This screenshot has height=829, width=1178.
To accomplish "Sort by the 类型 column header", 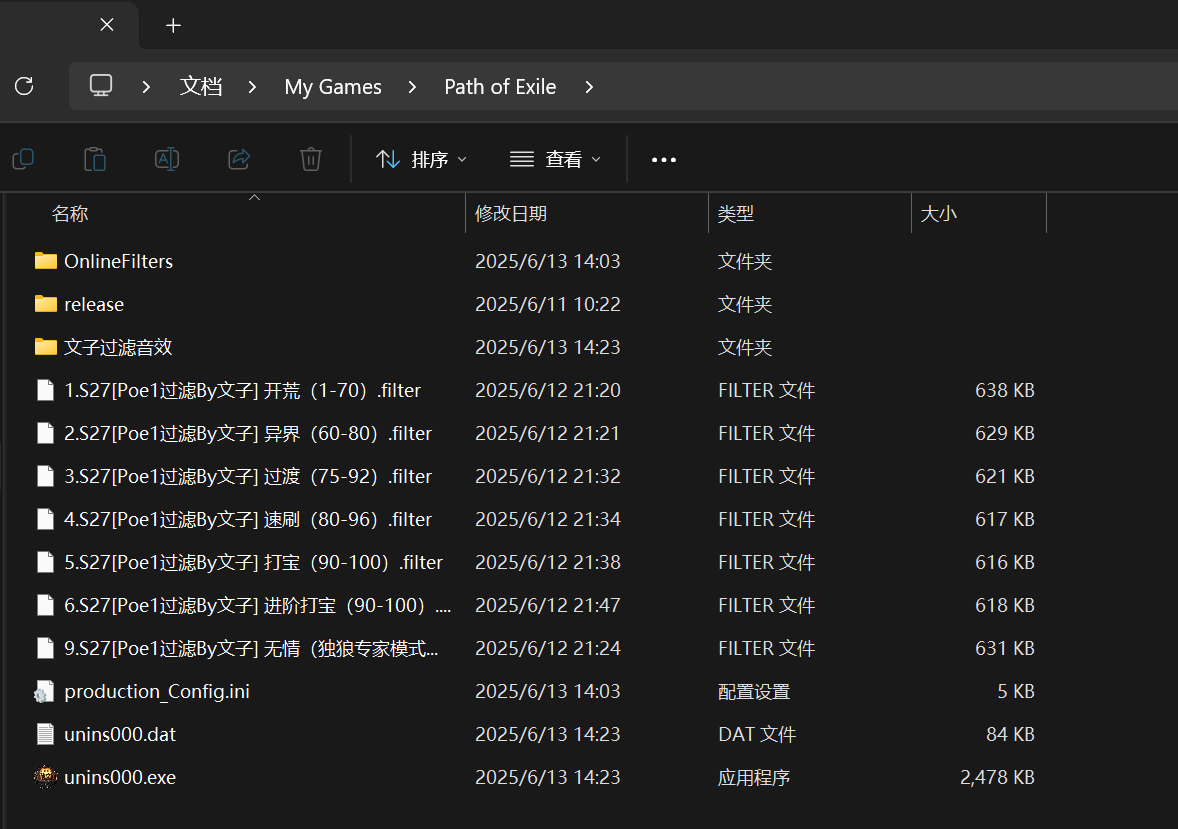I will (x=735, y=214).
